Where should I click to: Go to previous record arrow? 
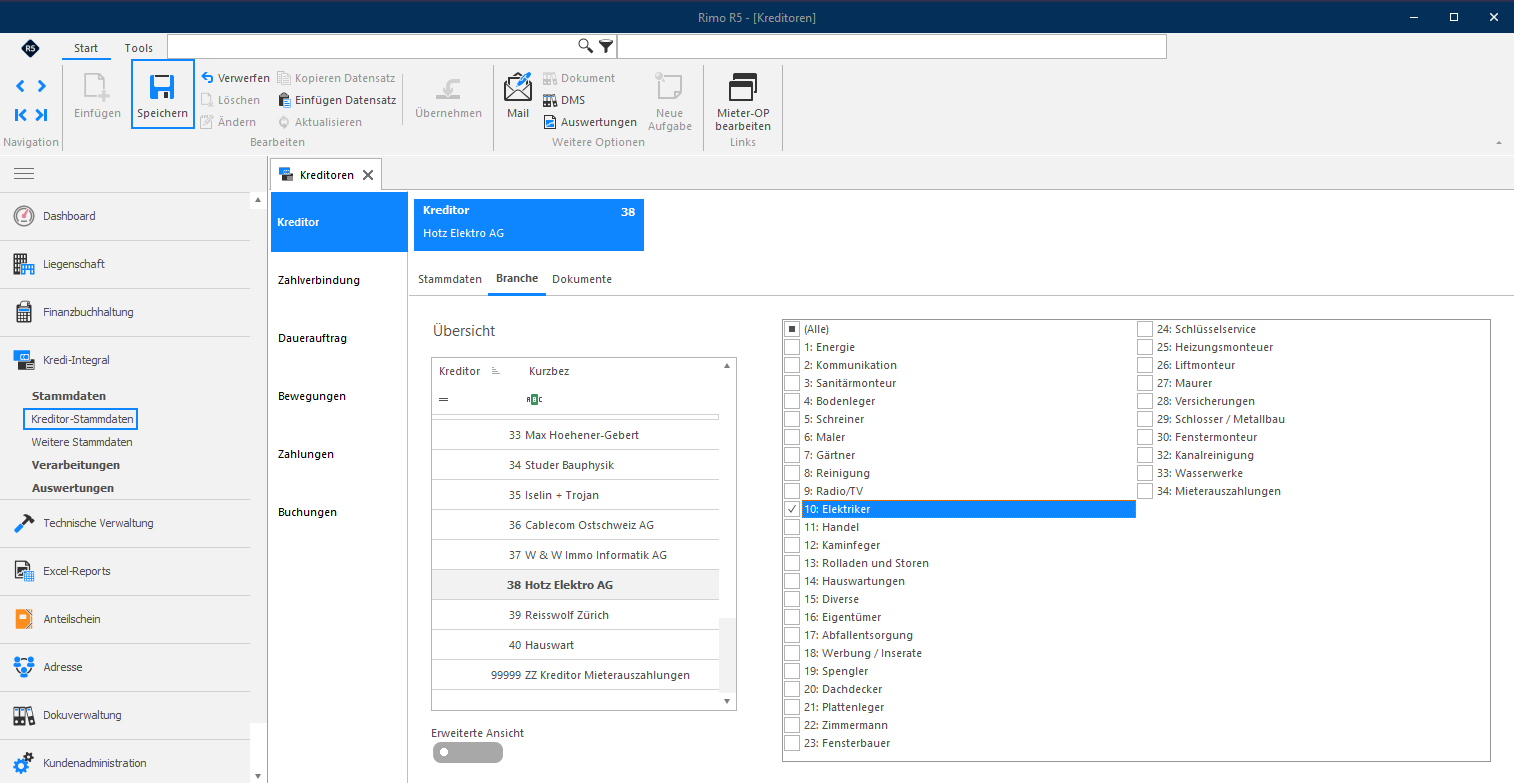coord(20,87)
